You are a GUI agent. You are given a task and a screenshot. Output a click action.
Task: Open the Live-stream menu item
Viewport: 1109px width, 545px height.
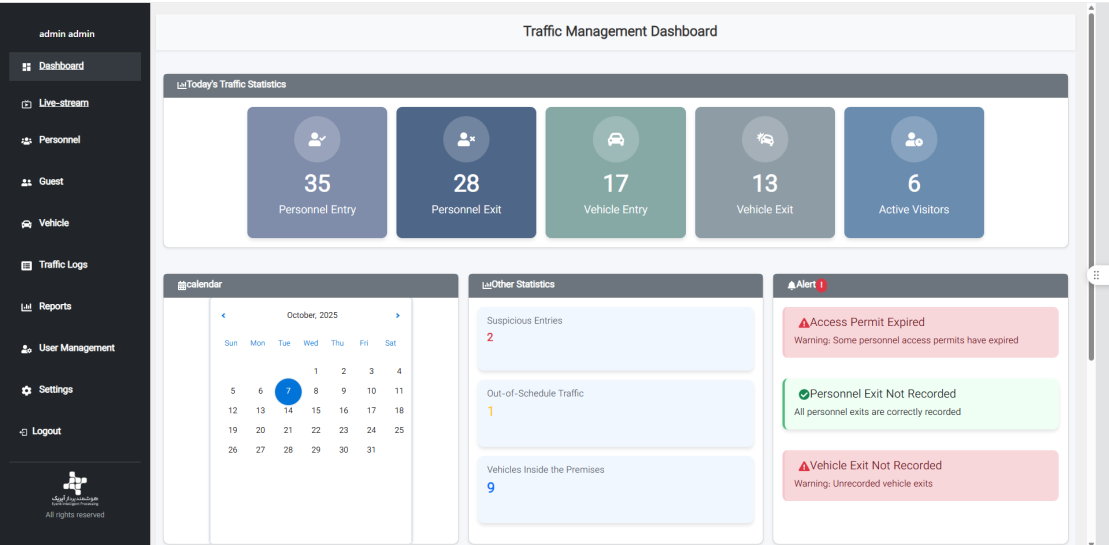click(x=63, y=103)
